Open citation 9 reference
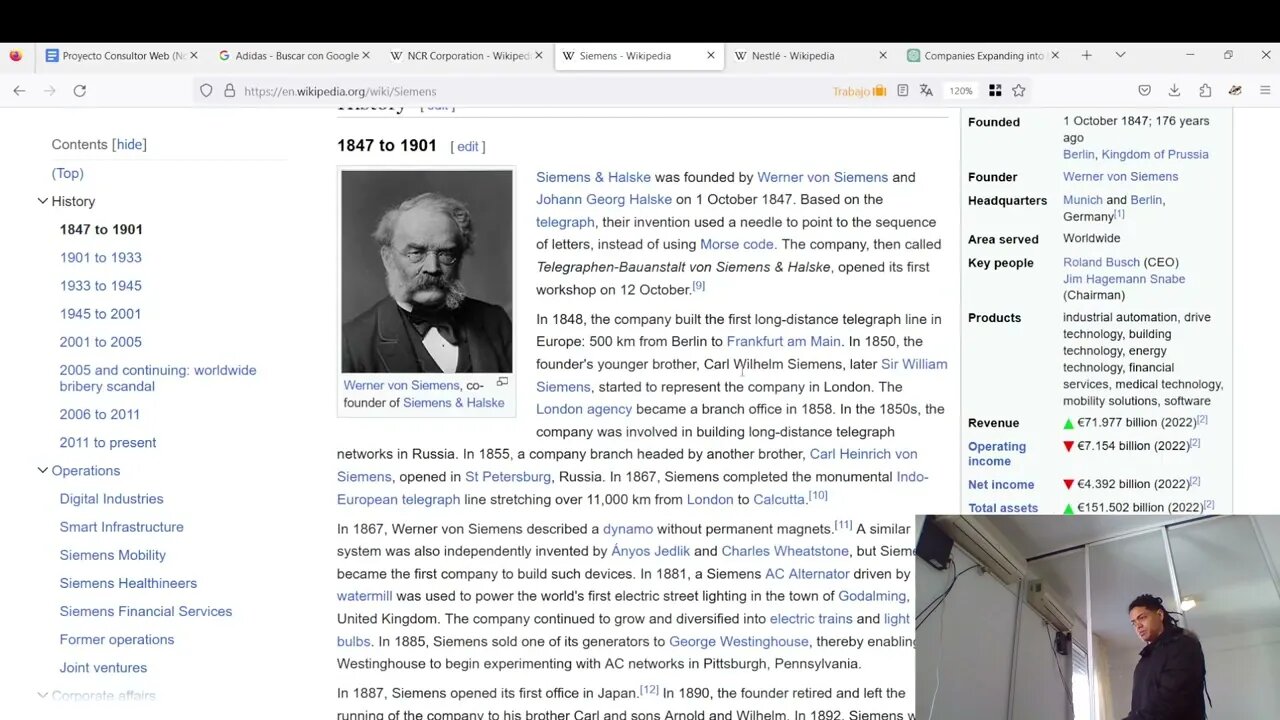Screen dimensions: 1280x720 pos(699,286)
